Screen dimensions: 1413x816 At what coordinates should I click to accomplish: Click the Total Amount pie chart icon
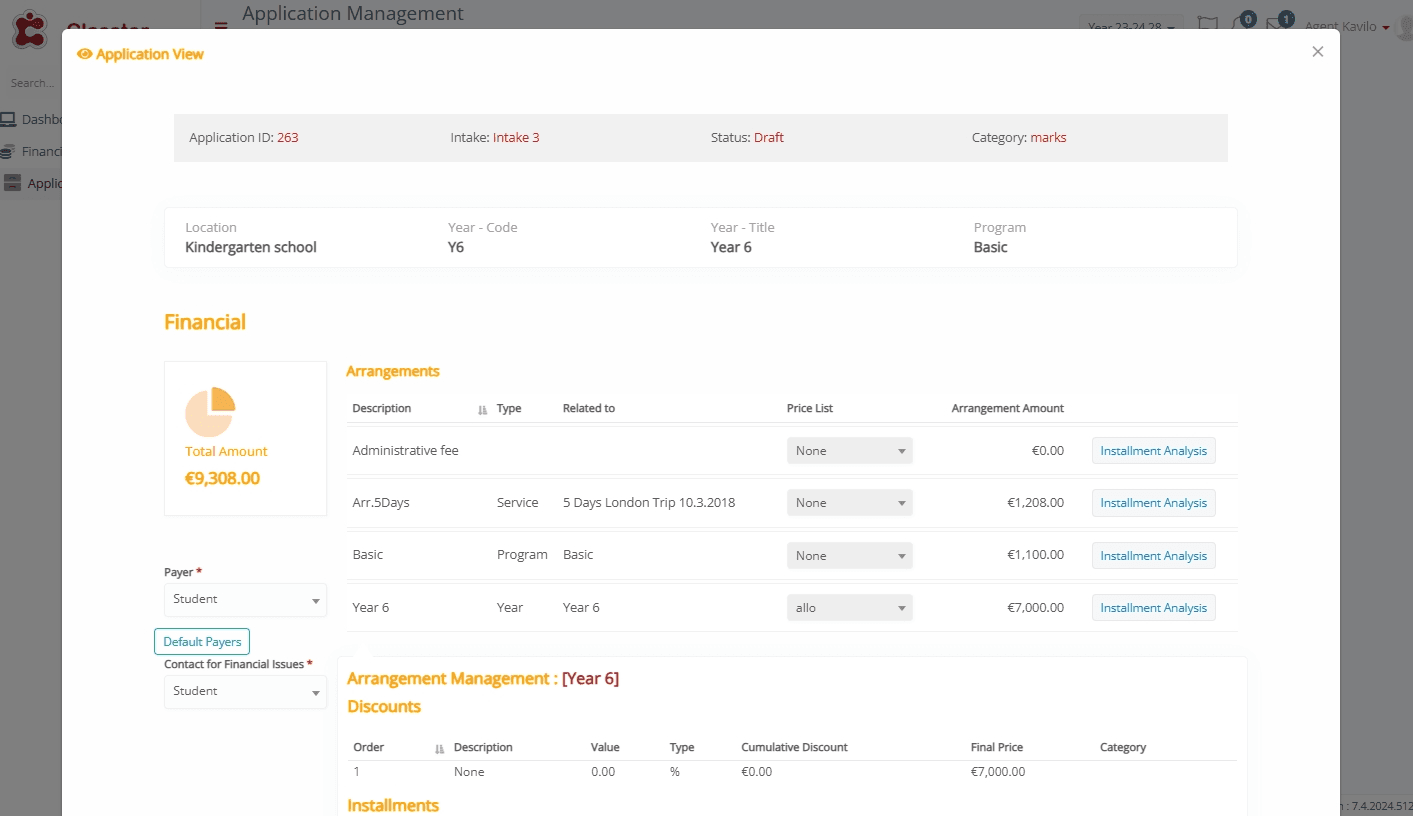[210, 412]
